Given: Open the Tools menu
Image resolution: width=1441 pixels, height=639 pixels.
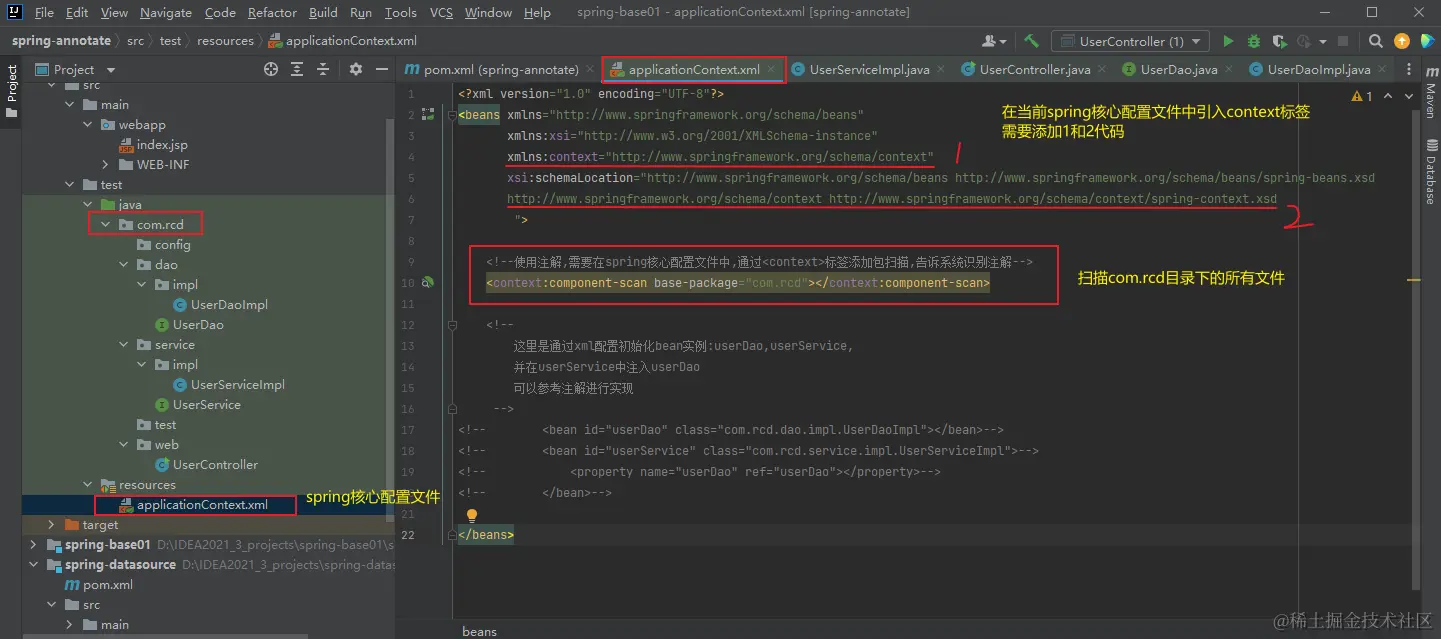Looking at the screenshot, I should (400, 12).
